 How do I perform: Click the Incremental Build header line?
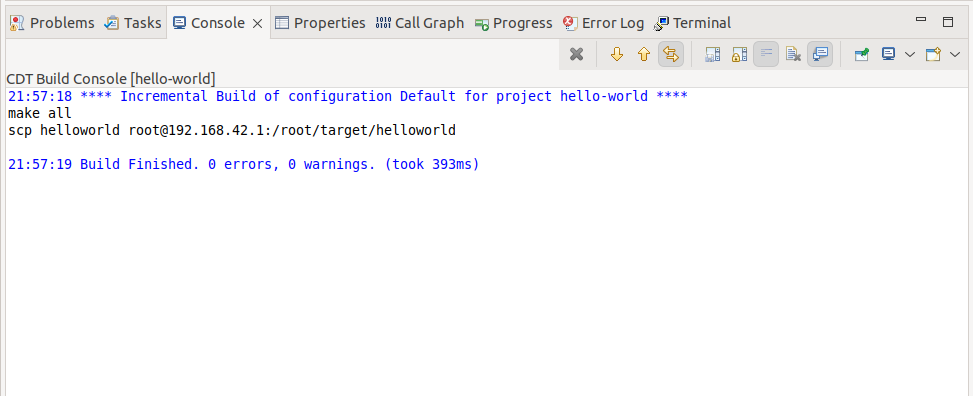[x=348, y=96]
